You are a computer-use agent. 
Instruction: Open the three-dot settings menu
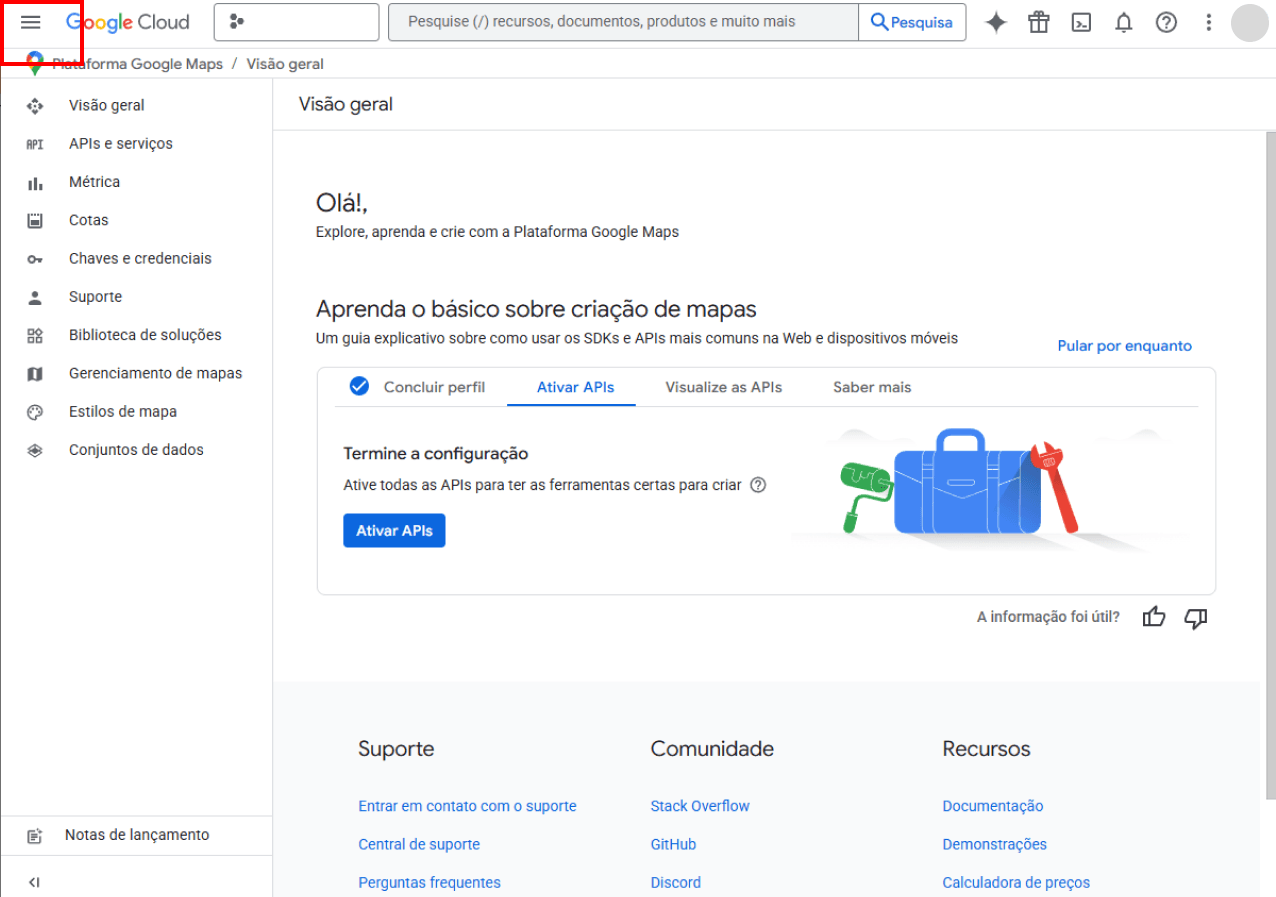tap(1209, 22)
